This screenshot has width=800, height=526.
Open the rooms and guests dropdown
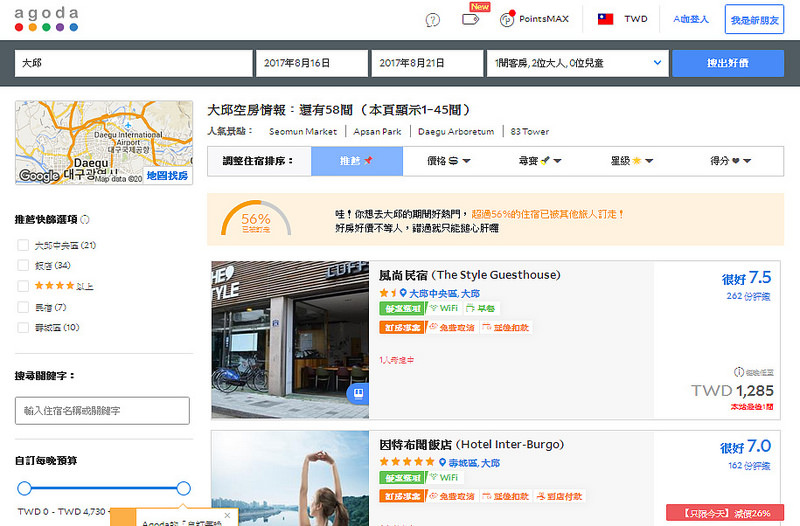click(x=578, y=63)
